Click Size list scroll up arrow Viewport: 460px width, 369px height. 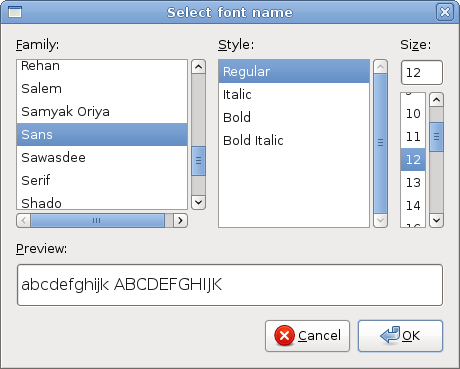pyautogui.click(x=436, y=100)
